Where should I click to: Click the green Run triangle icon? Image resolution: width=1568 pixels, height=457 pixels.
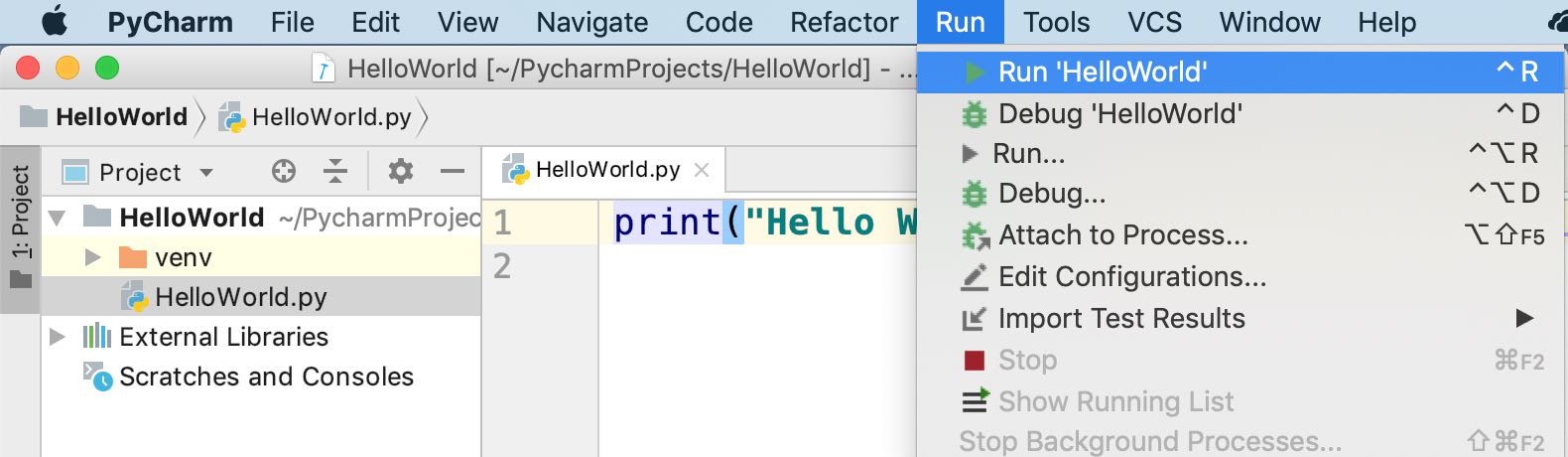[x=975, y=72]
